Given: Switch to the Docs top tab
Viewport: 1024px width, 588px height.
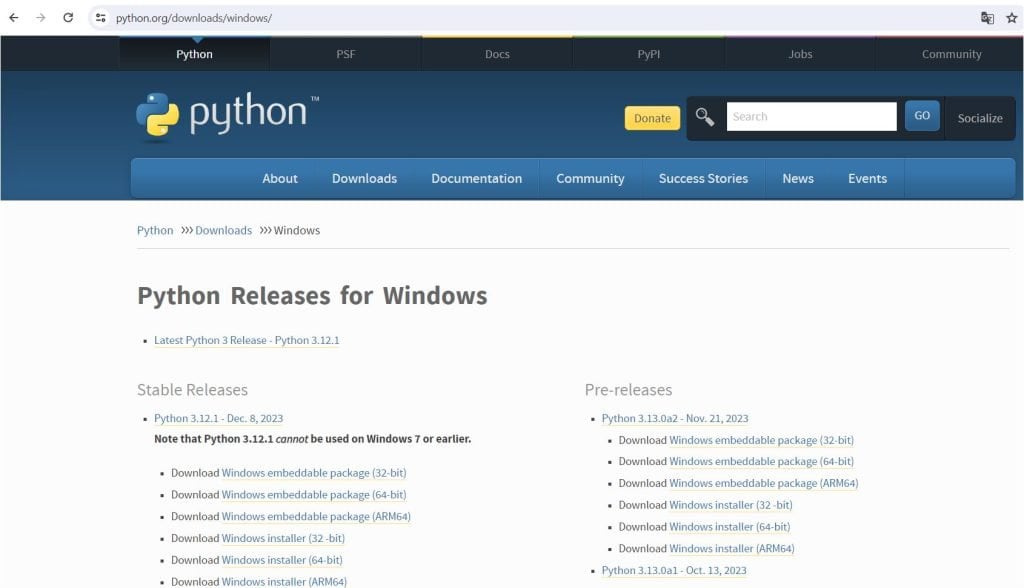Looking at the screenshot, I should 497,54.
